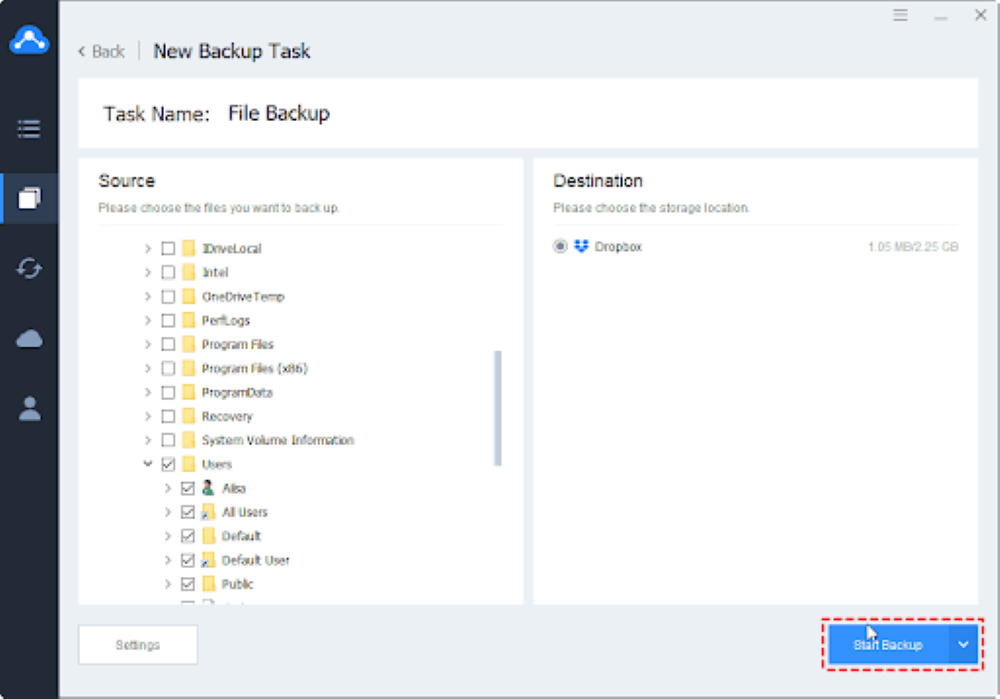The height and width of the screenshot is (699, 1000).
Task: Uncheck the Users folder checkbox
Action: (168, 464)
